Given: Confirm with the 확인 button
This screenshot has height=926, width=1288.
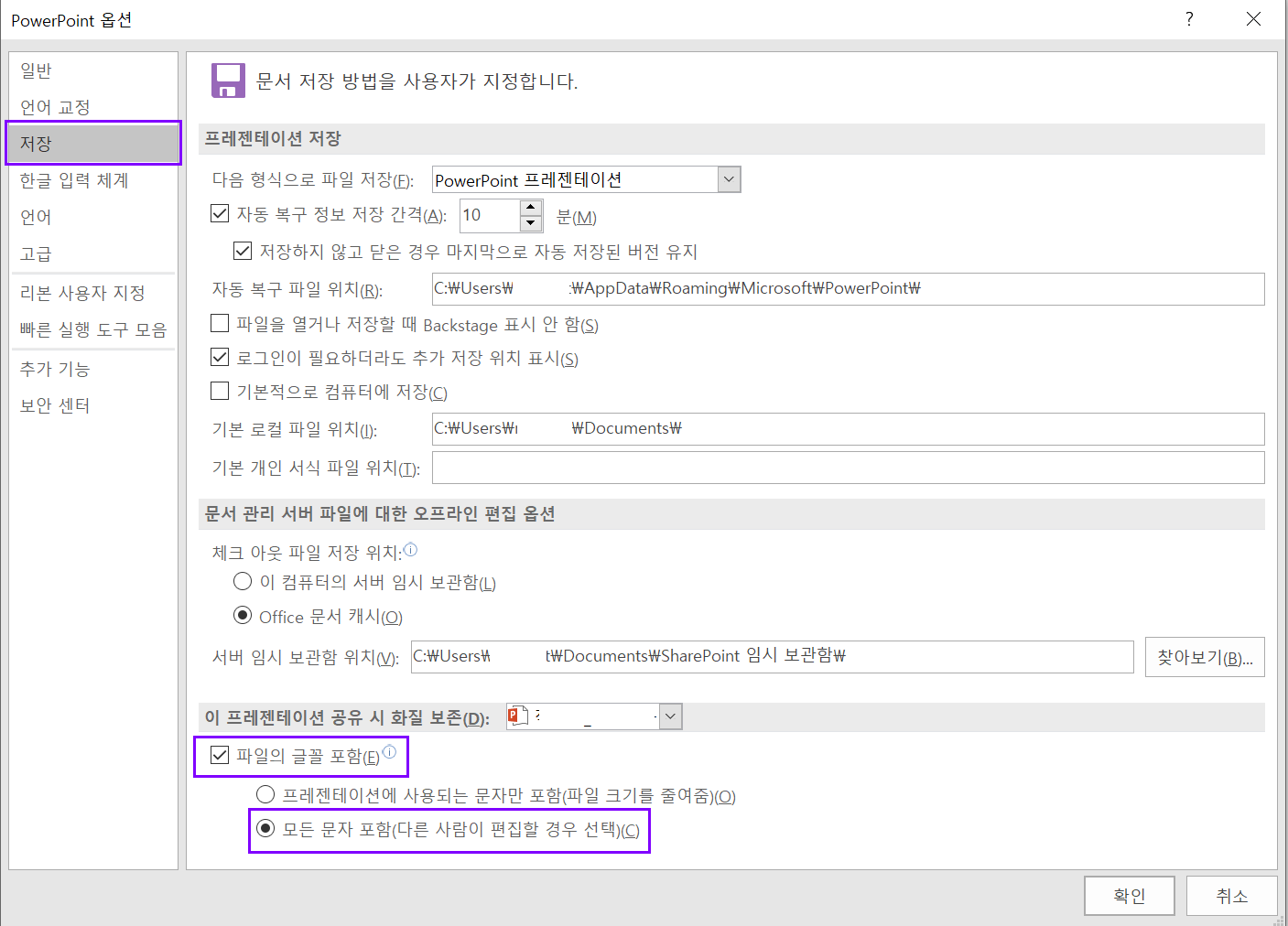Looking at the screenshot, I should pyautogui.click(x=1130, y=896).
